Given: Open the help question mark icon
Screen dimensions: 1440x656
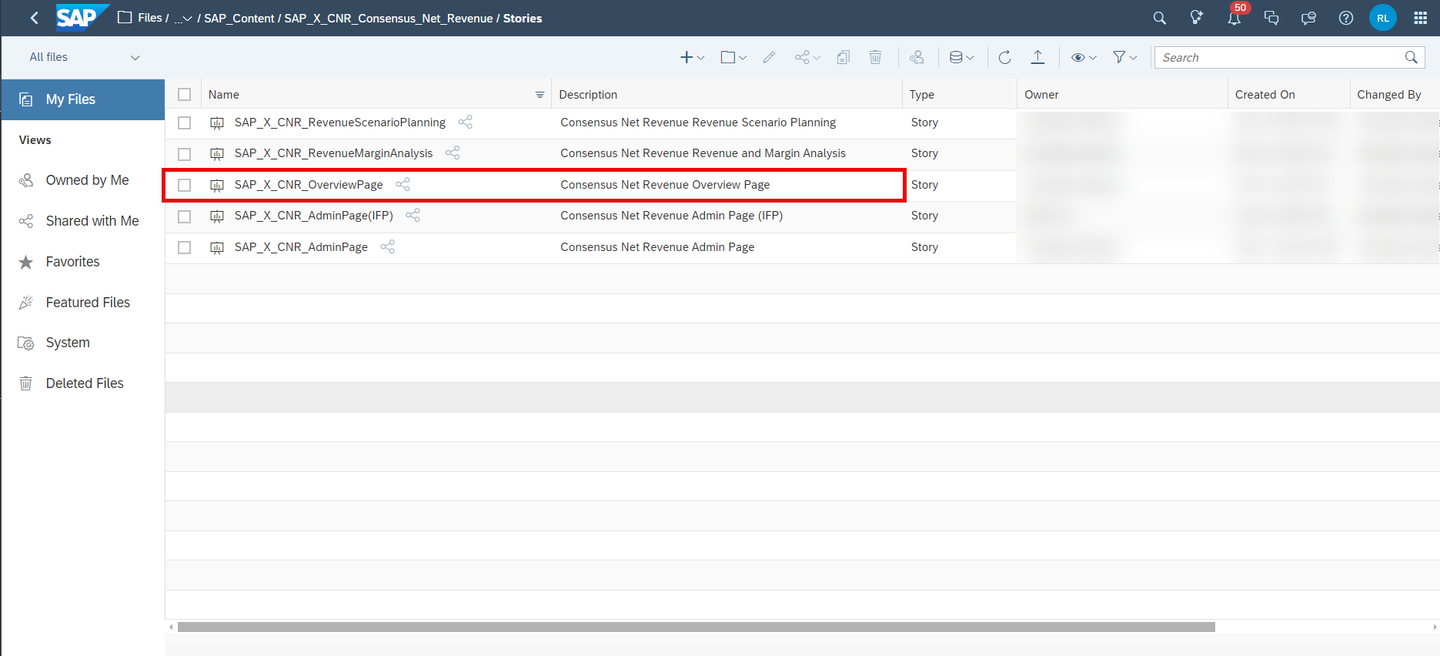Looking at the screenshot, I should [1346, 18].
